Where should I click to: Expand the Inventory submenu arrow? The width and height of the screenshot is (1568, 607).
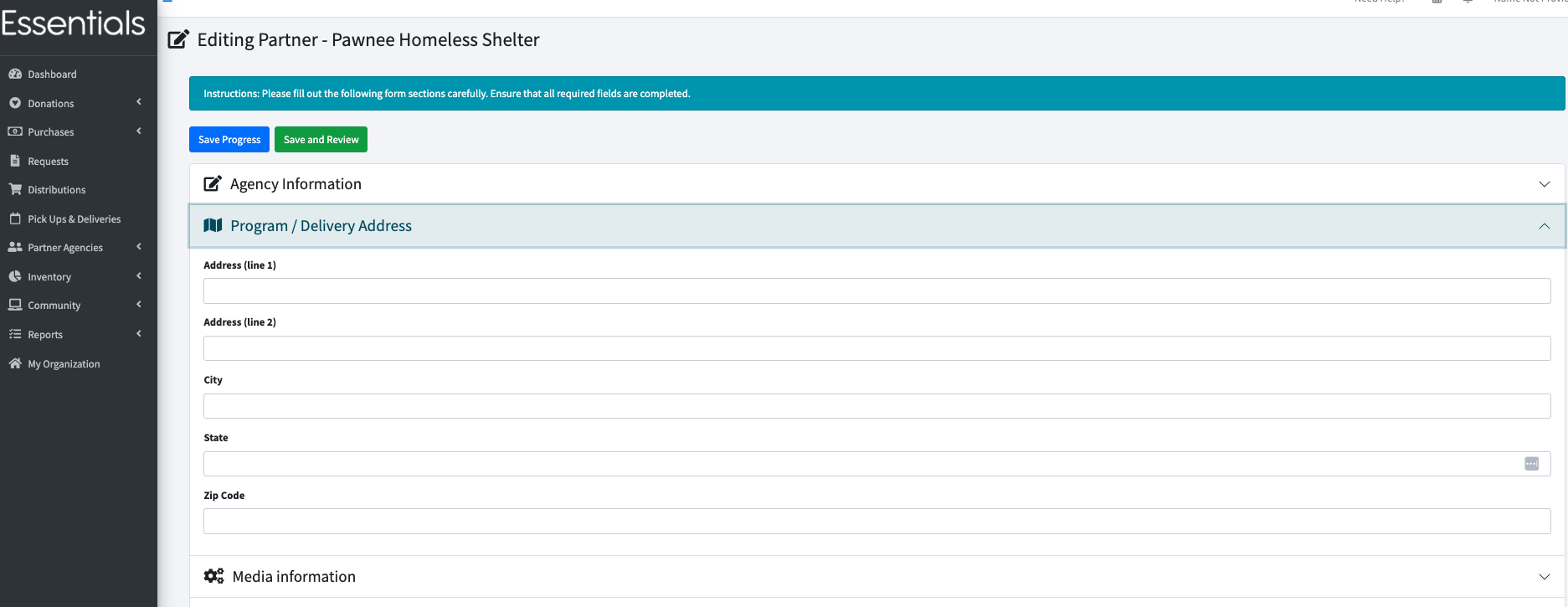pos(139,275)
